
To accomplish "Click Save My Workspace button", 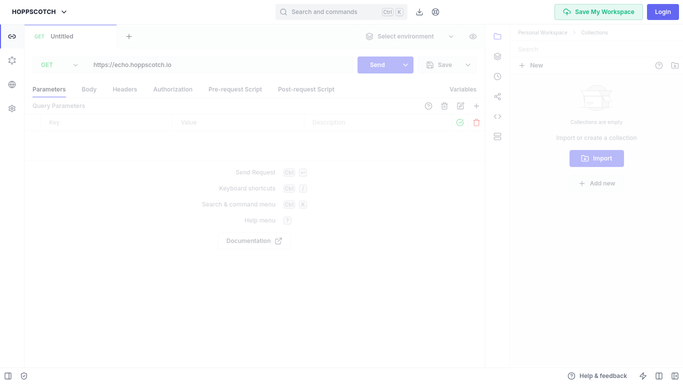I will 598,12.
